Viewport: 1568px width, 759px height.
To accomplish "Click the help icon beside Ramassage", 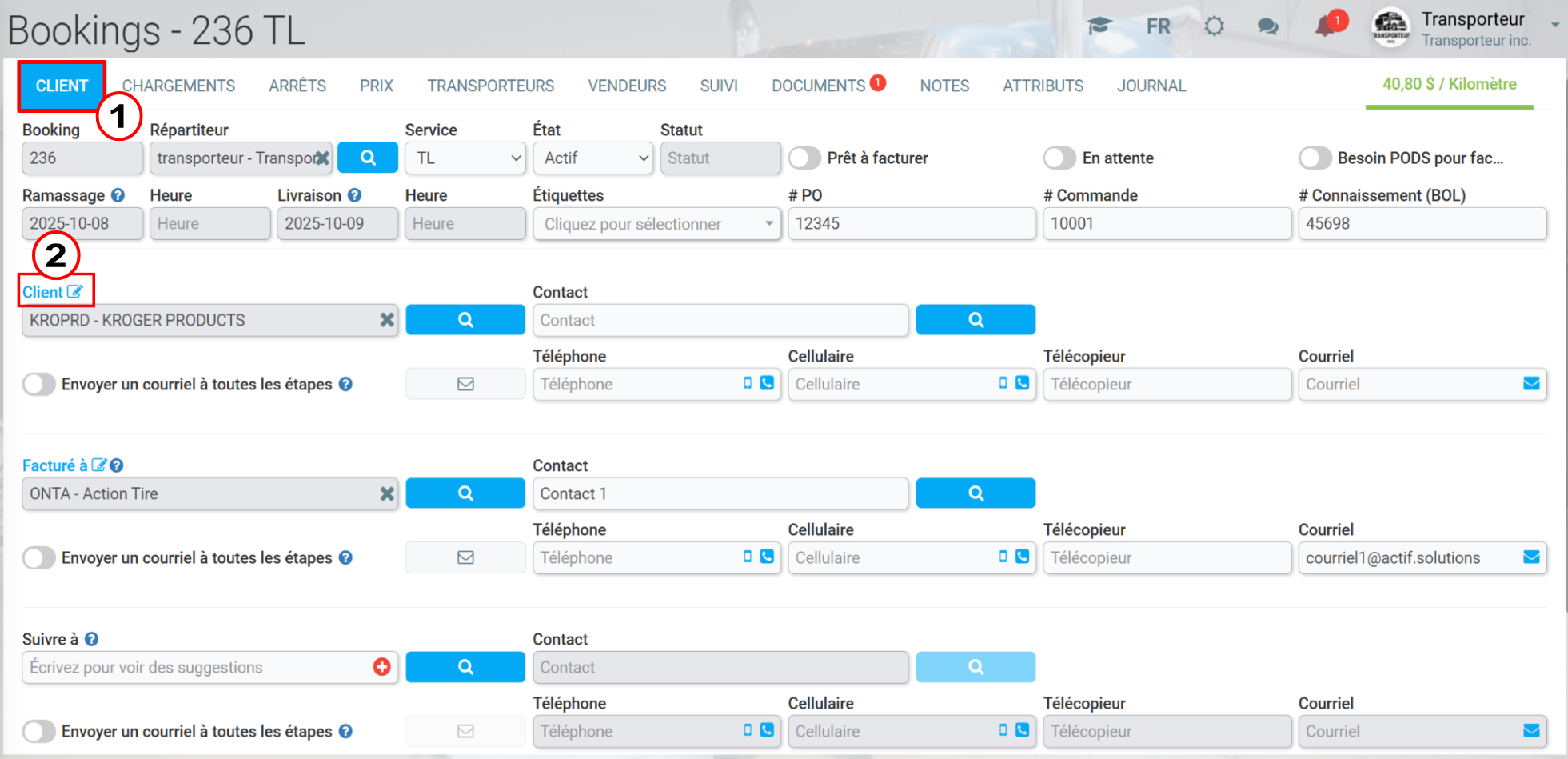I will (118, 195).
